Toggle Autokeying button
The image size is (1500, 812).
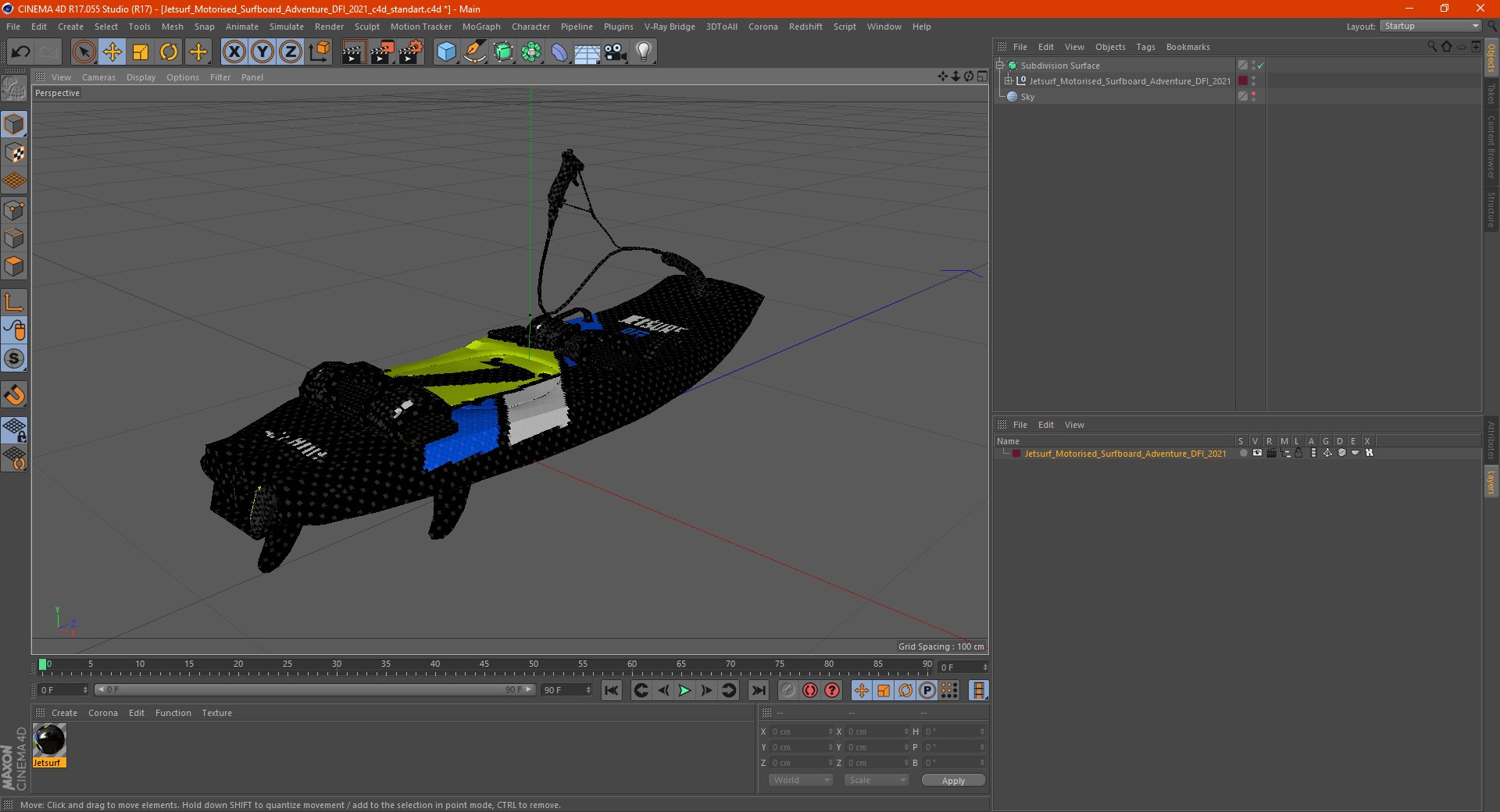tap(810, 690)
